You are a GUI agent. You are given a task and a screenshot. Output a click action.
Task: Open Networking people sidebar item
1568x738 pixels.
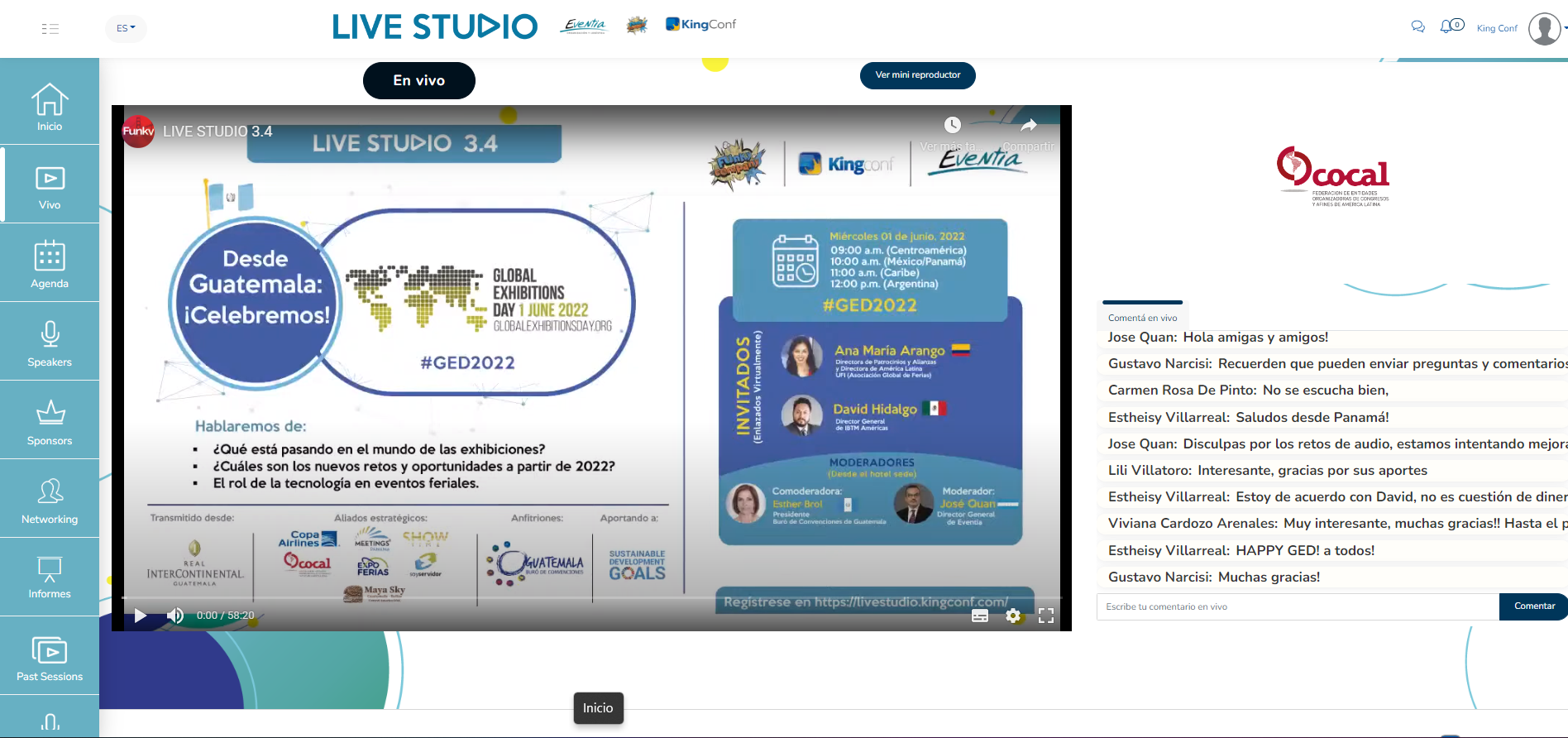point(50,500)
